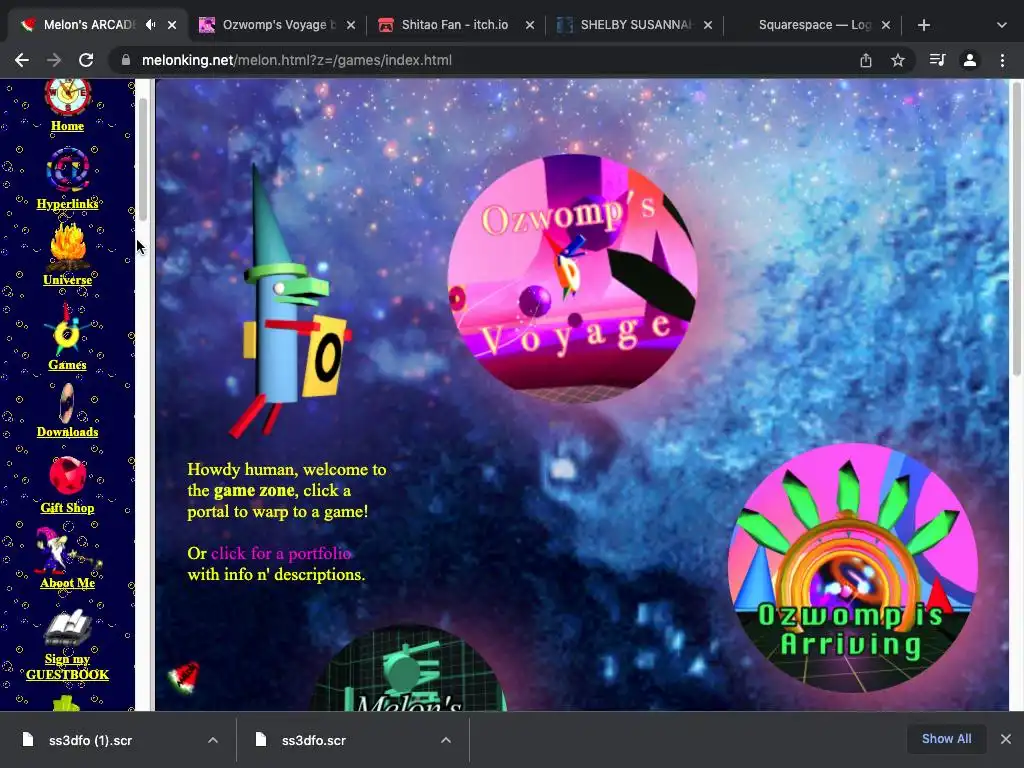Image resolution: width=1024 pixels, height=768 pixels.
Task: Open the Melon's green grid portal
Action: coord(409,669)
